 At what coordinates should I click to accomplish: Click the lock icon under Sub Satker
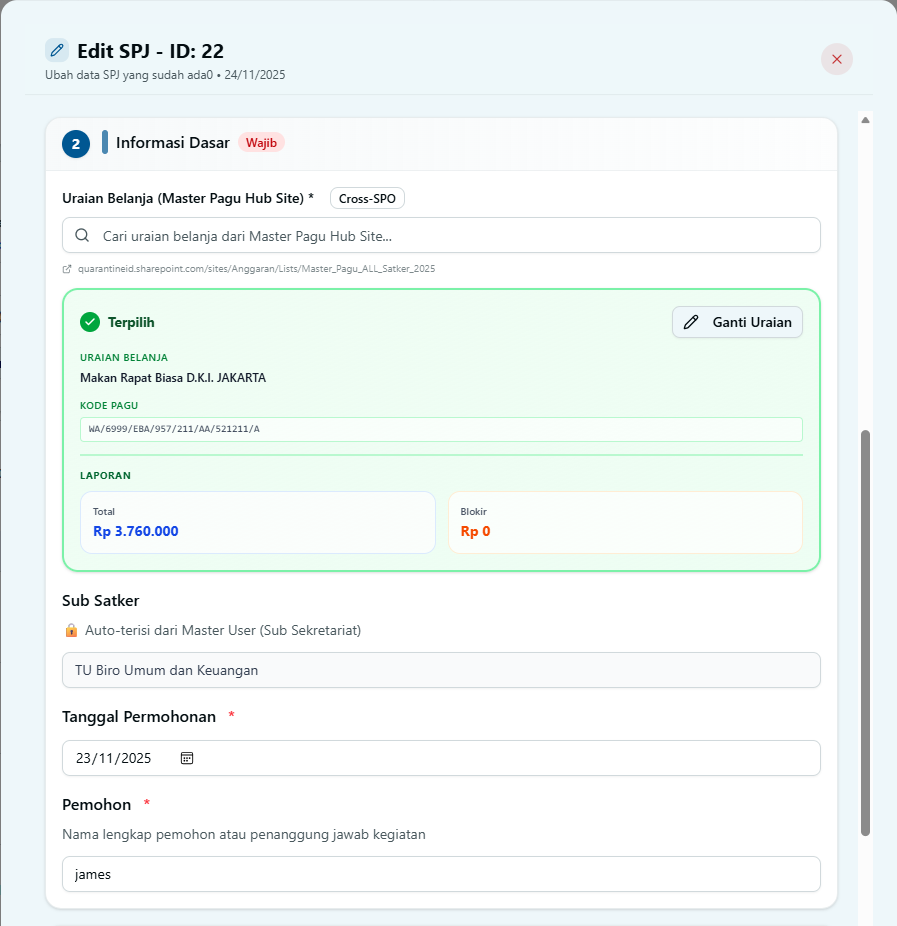pos(71,631)
